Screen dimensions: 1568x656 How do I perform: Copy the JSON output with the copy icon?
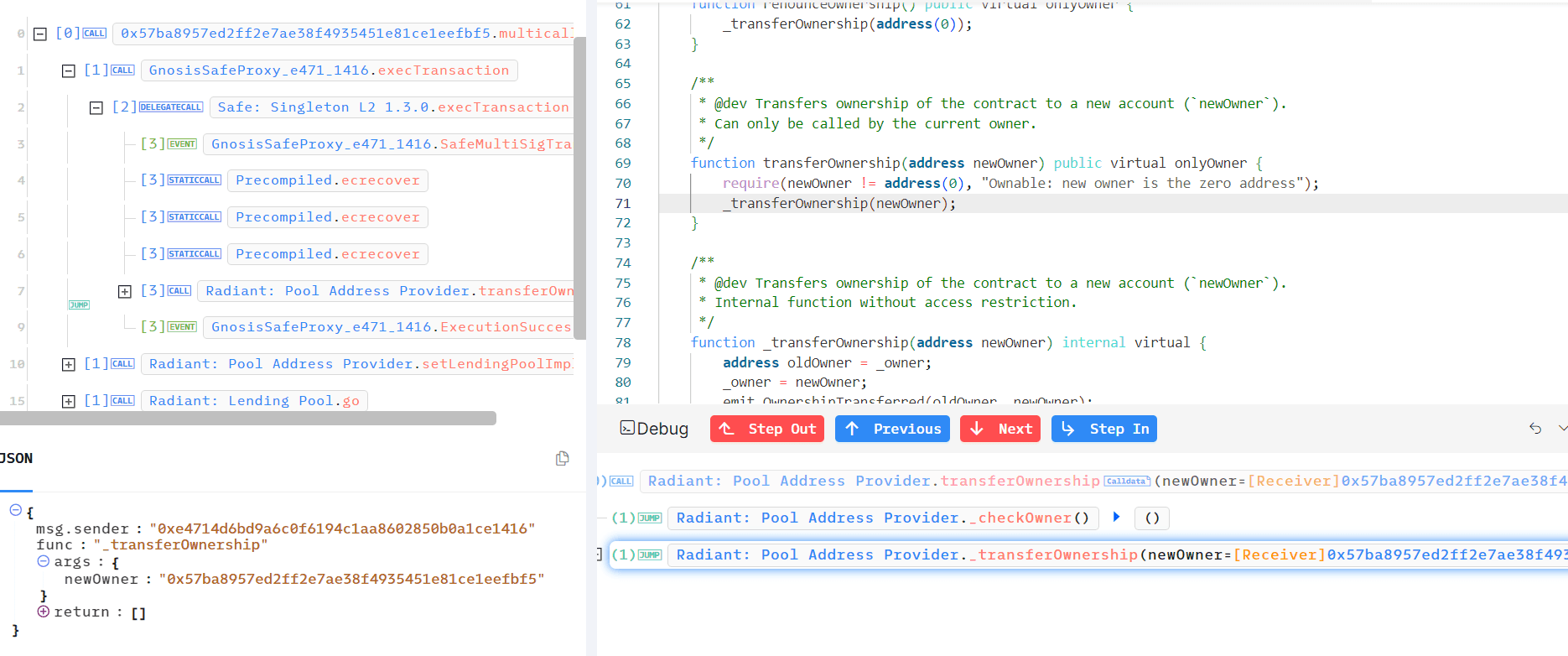point(562,458)
